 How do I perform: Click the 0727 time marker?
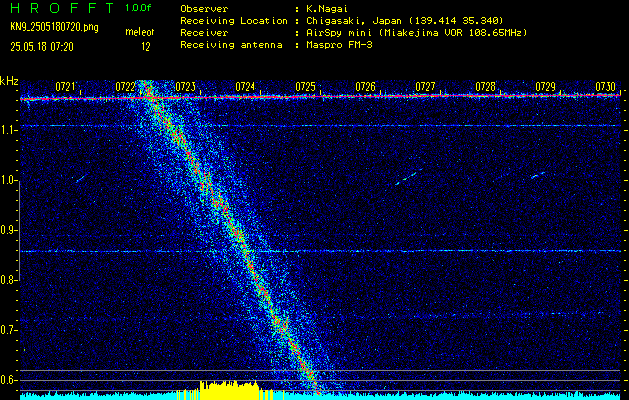click(425, 87)
